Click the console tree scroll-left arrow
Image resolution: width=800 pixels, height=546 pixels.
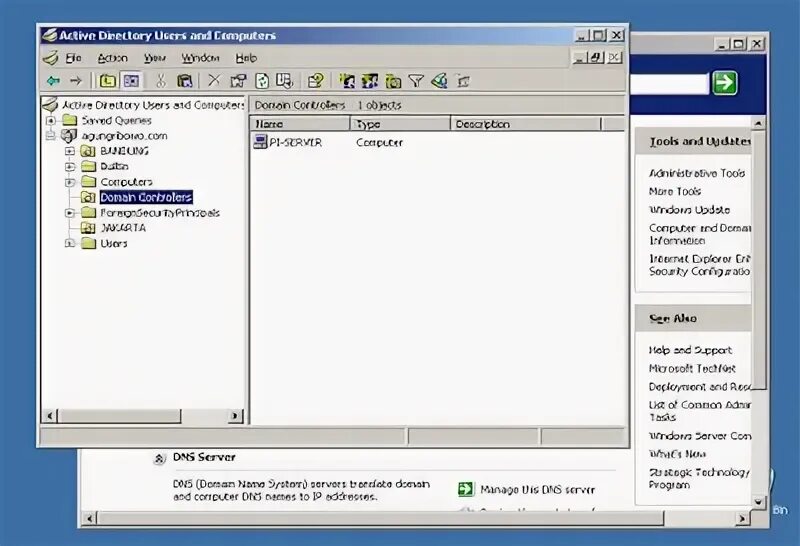49,416
